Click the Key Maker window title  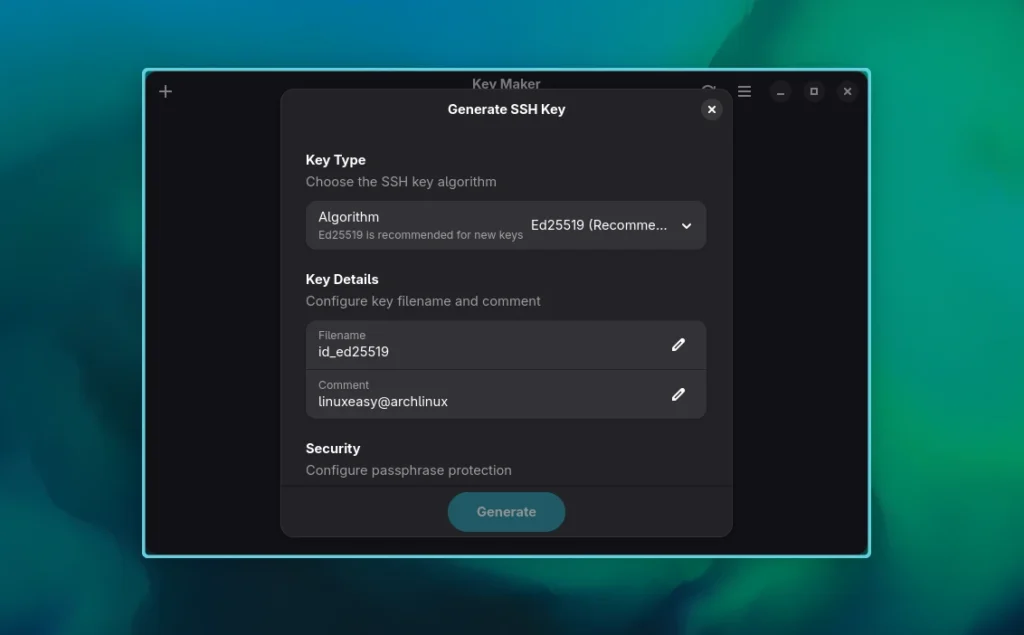point(506,83)
